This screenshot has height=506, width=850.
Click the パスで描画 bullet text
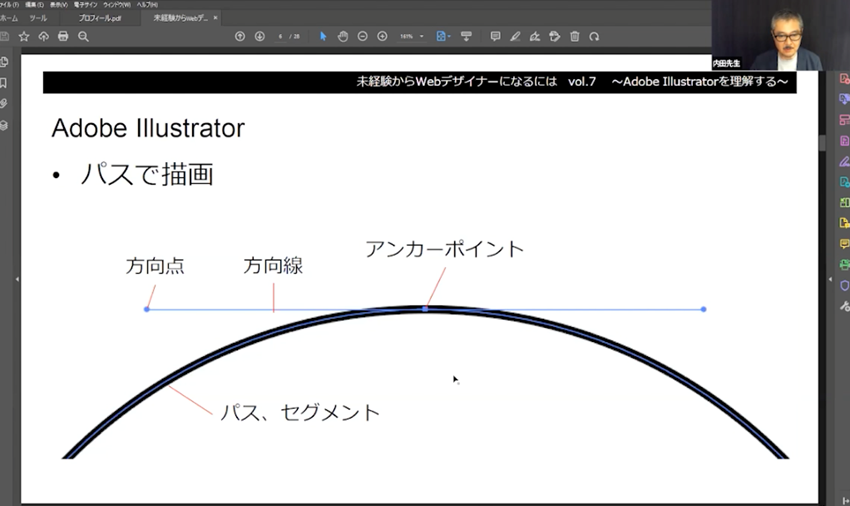coord(147,174)
